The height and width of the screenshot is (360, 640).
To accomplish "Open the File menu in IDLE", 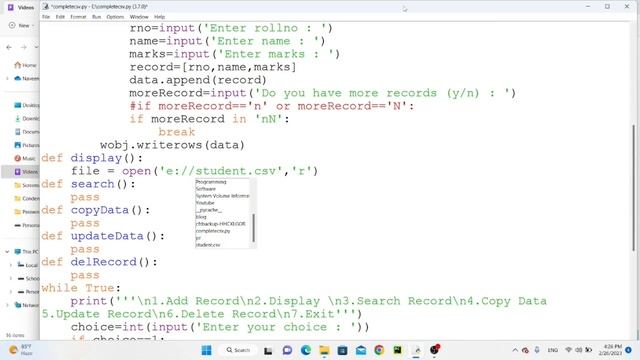I will pos(46,17).
